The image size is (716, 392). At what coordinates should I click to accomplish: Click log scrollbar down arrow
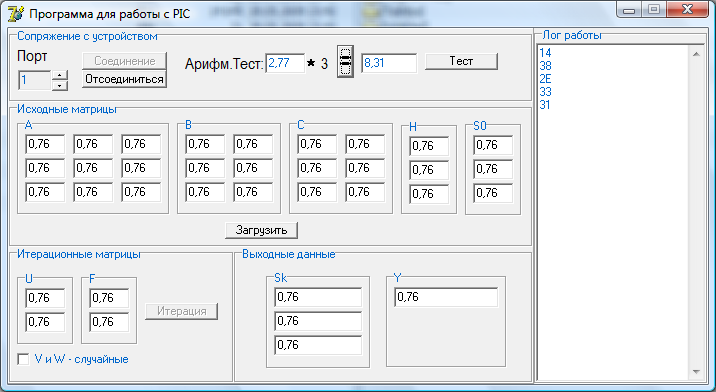click(x=696, y=372)
